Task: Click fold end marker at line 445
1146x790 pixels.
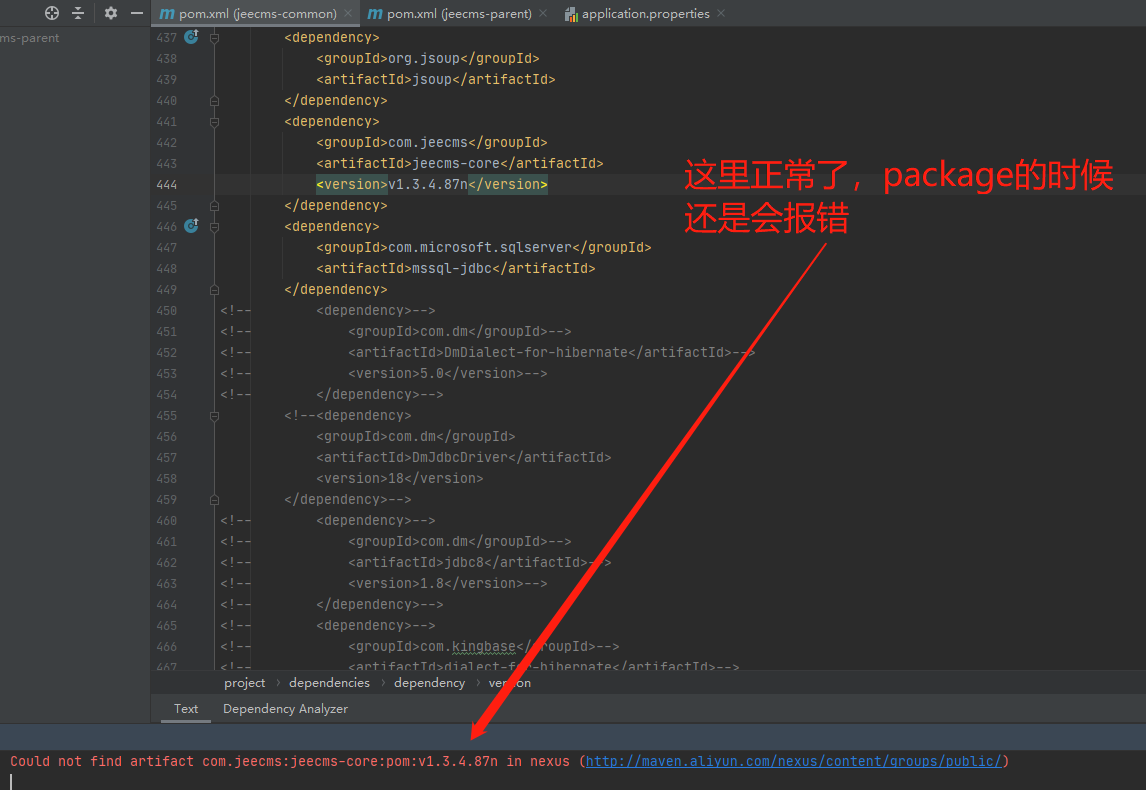Action: (x=215, y=205)
